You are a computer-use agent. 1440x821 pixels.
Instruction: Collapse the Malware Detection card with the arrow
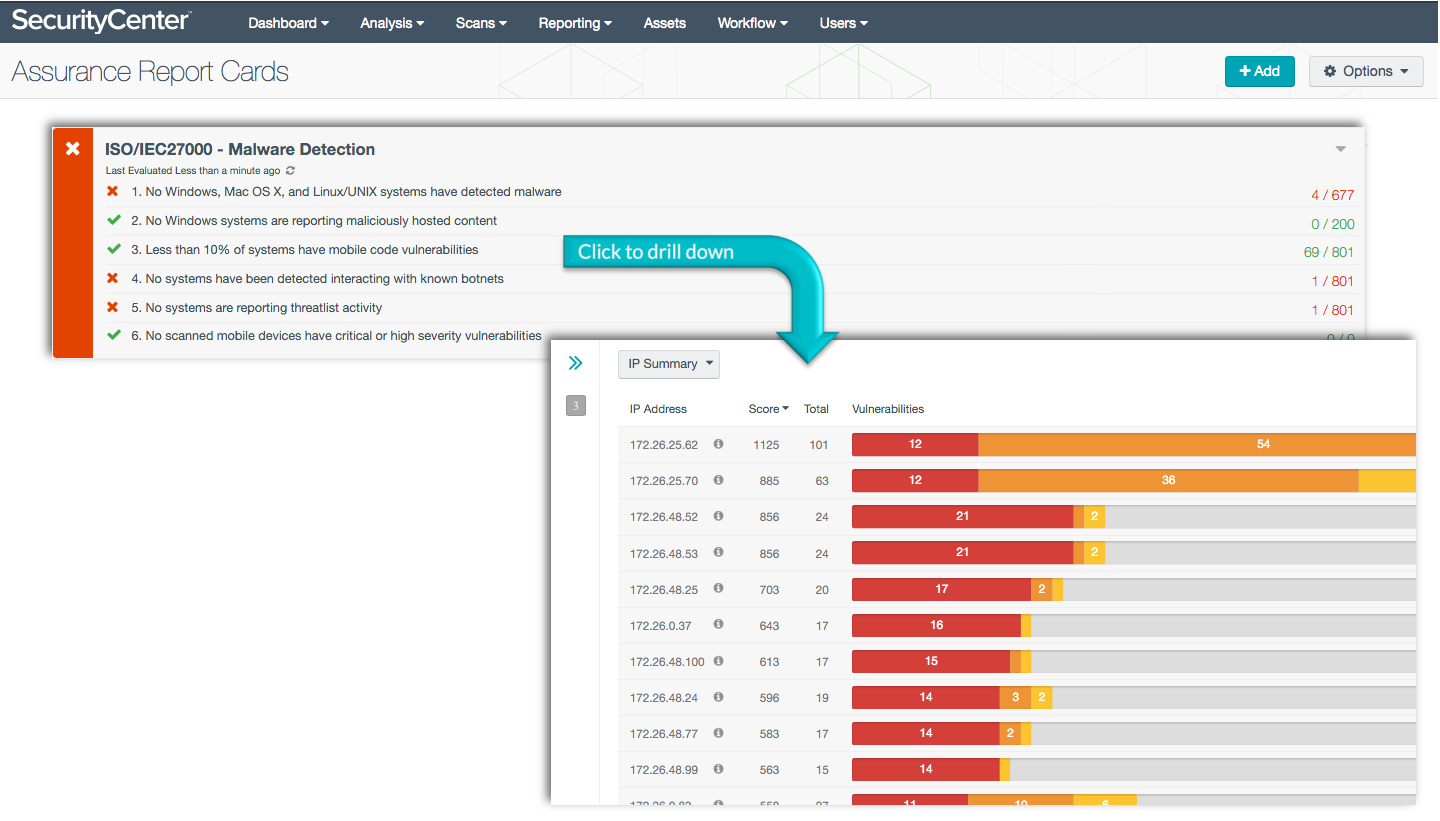pos(1341,149)
